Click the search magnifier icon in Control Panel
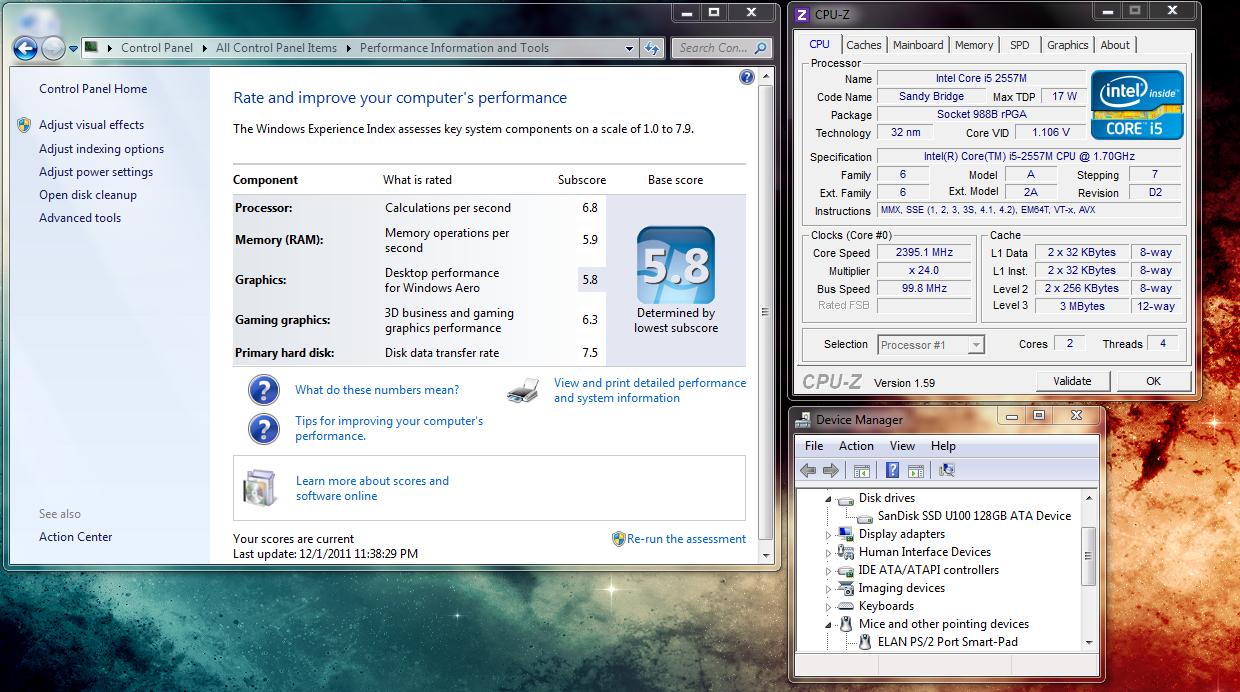1240x692 pixels. coord(761,47)
